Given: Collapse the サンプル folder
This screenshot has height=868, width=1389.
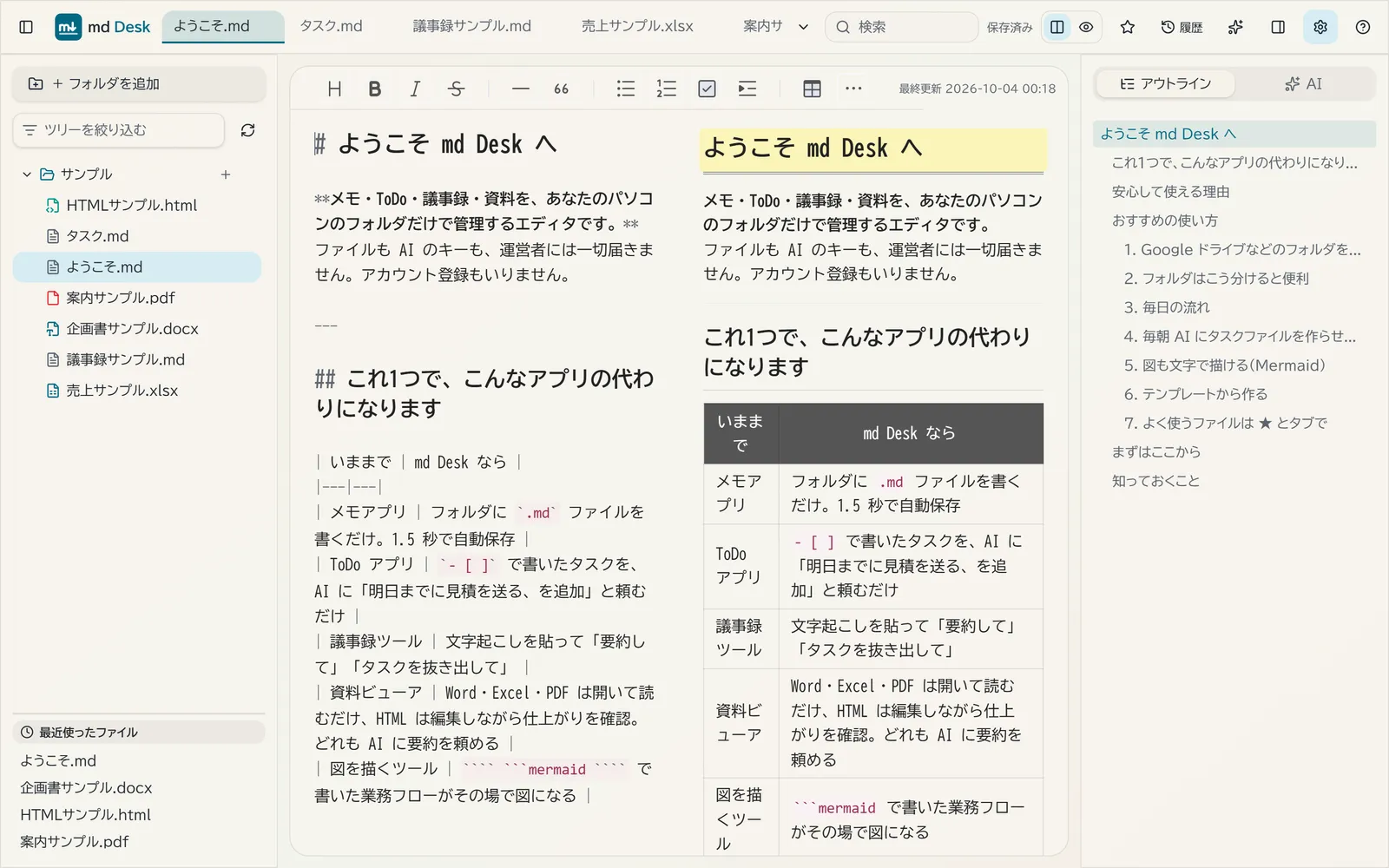Looking at the screenshot, I should coord(27,174).
